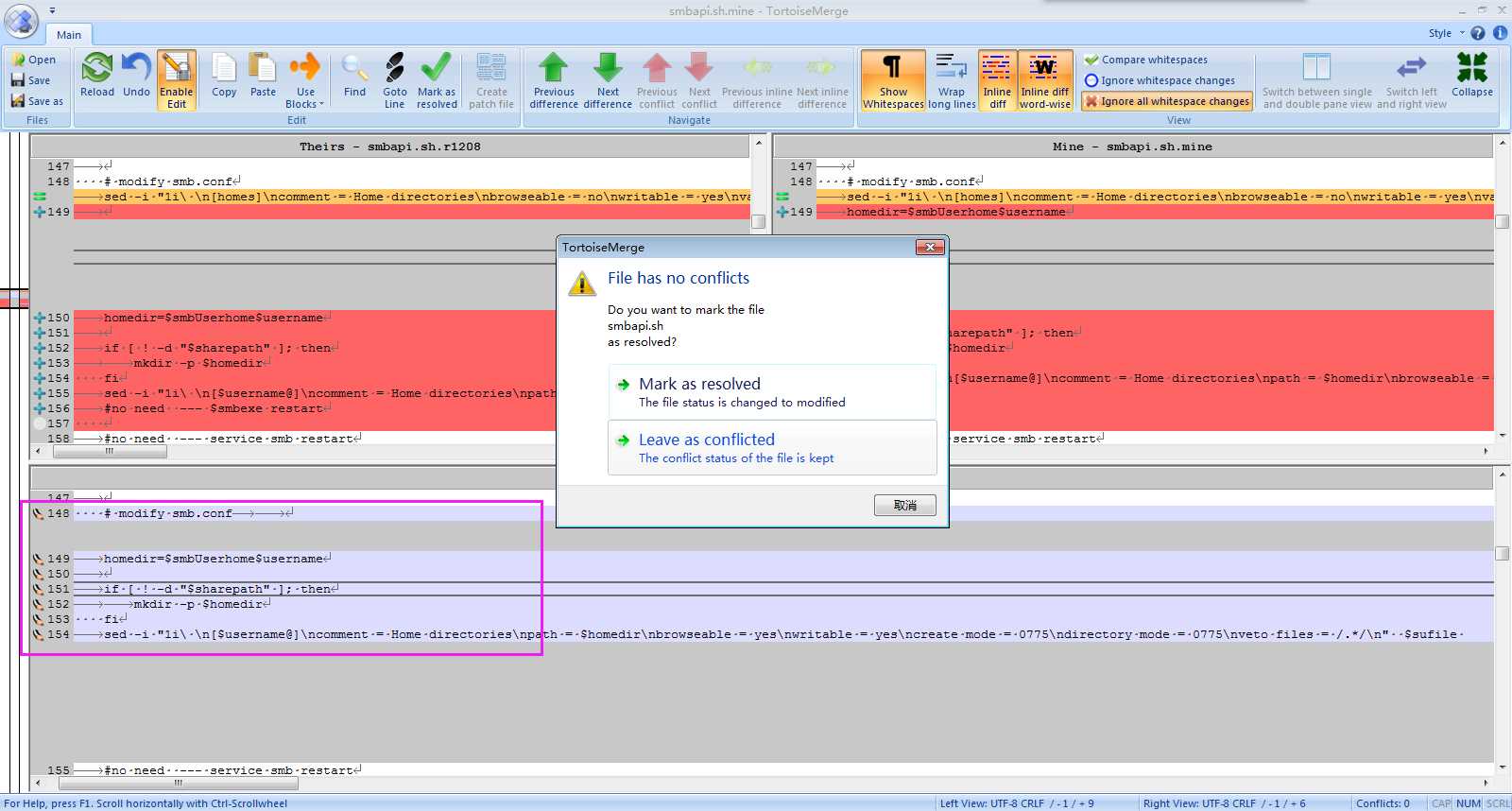
Task: Click the Mine pane vertical scrollbar thumb
Action: pos(1503,222)
